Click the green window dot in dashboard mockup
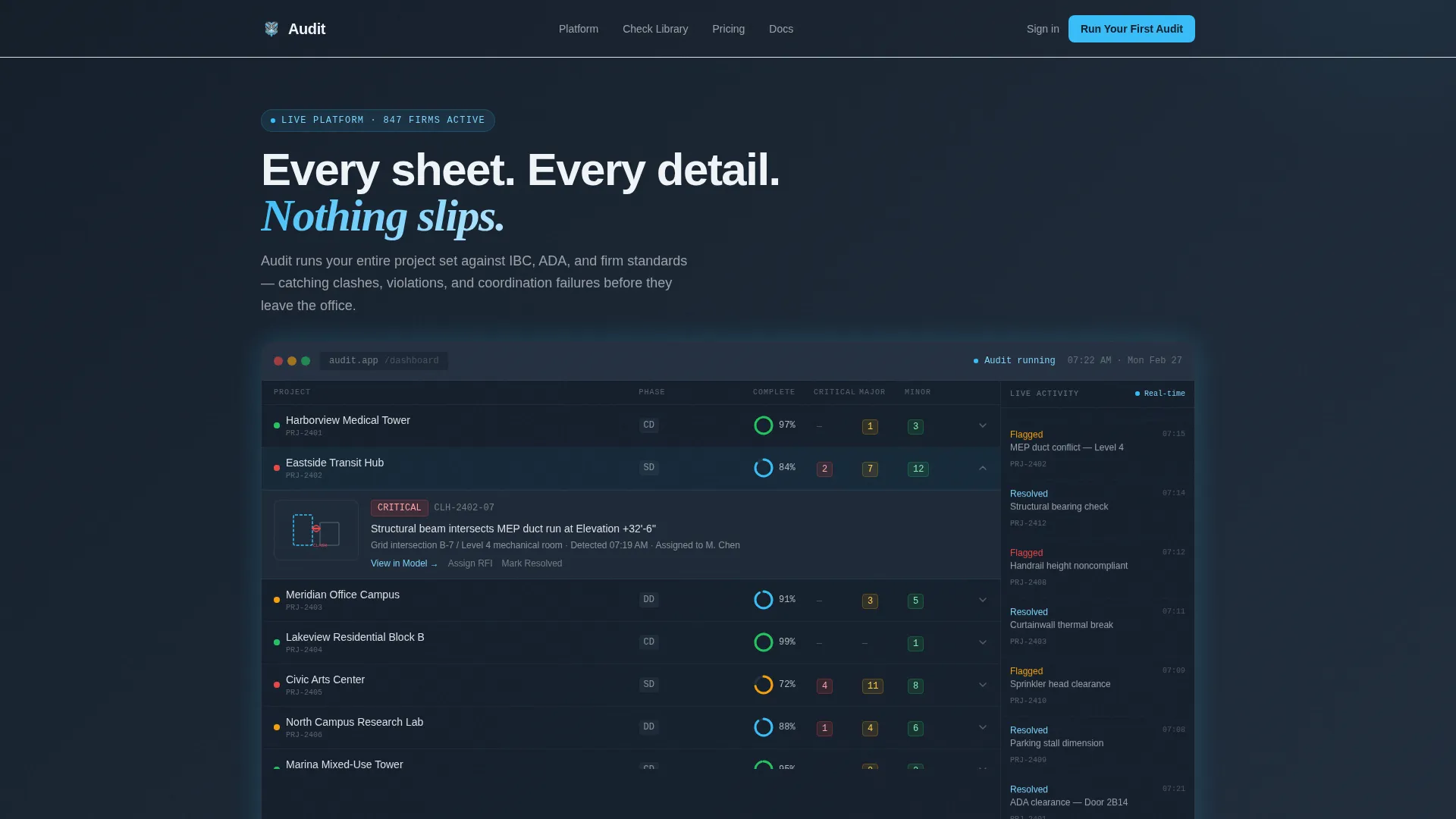This screenshot has width=1456, height=819. 306,361
